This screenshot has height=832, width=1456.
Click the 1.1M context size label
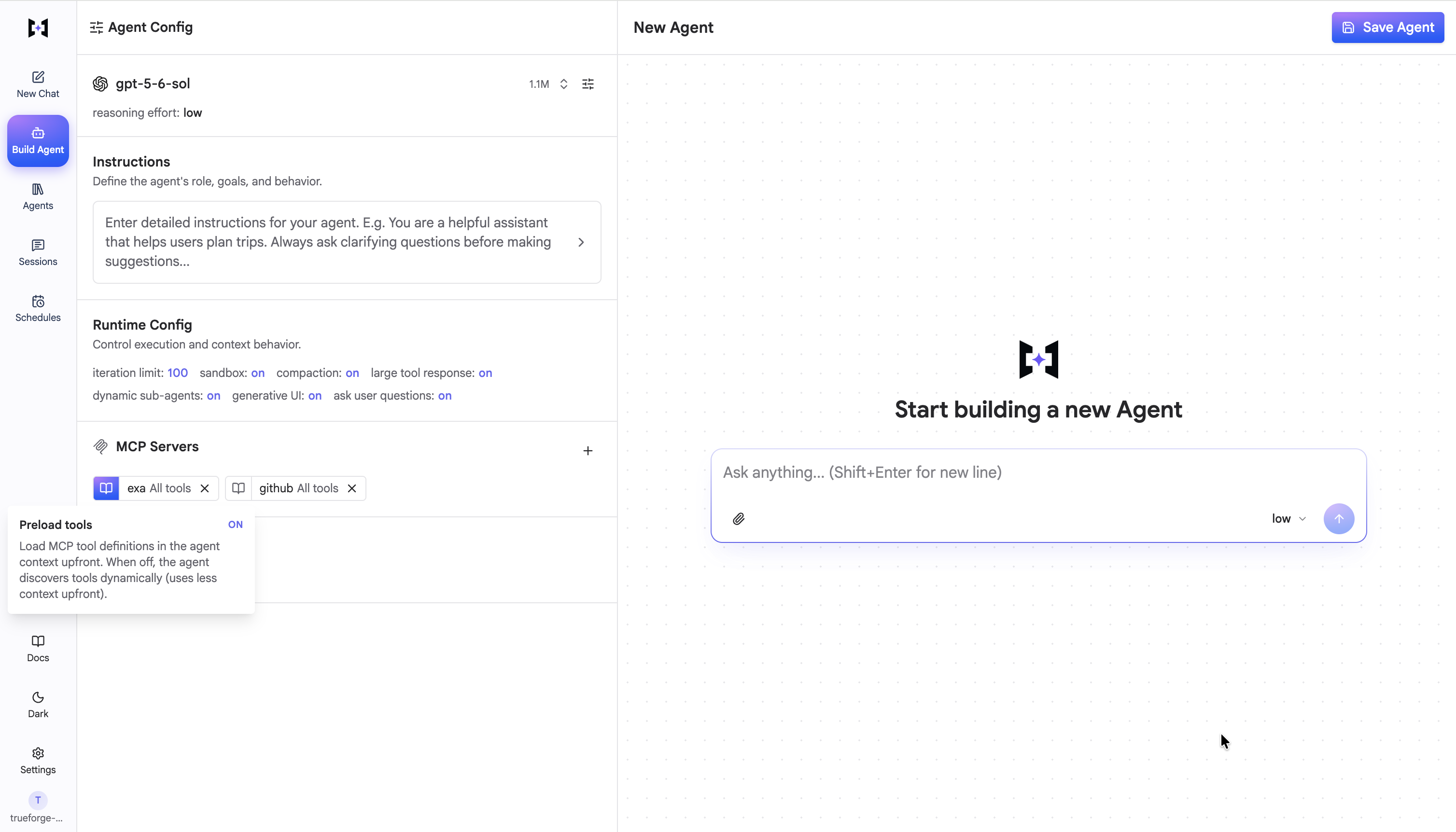pos(539,84)
